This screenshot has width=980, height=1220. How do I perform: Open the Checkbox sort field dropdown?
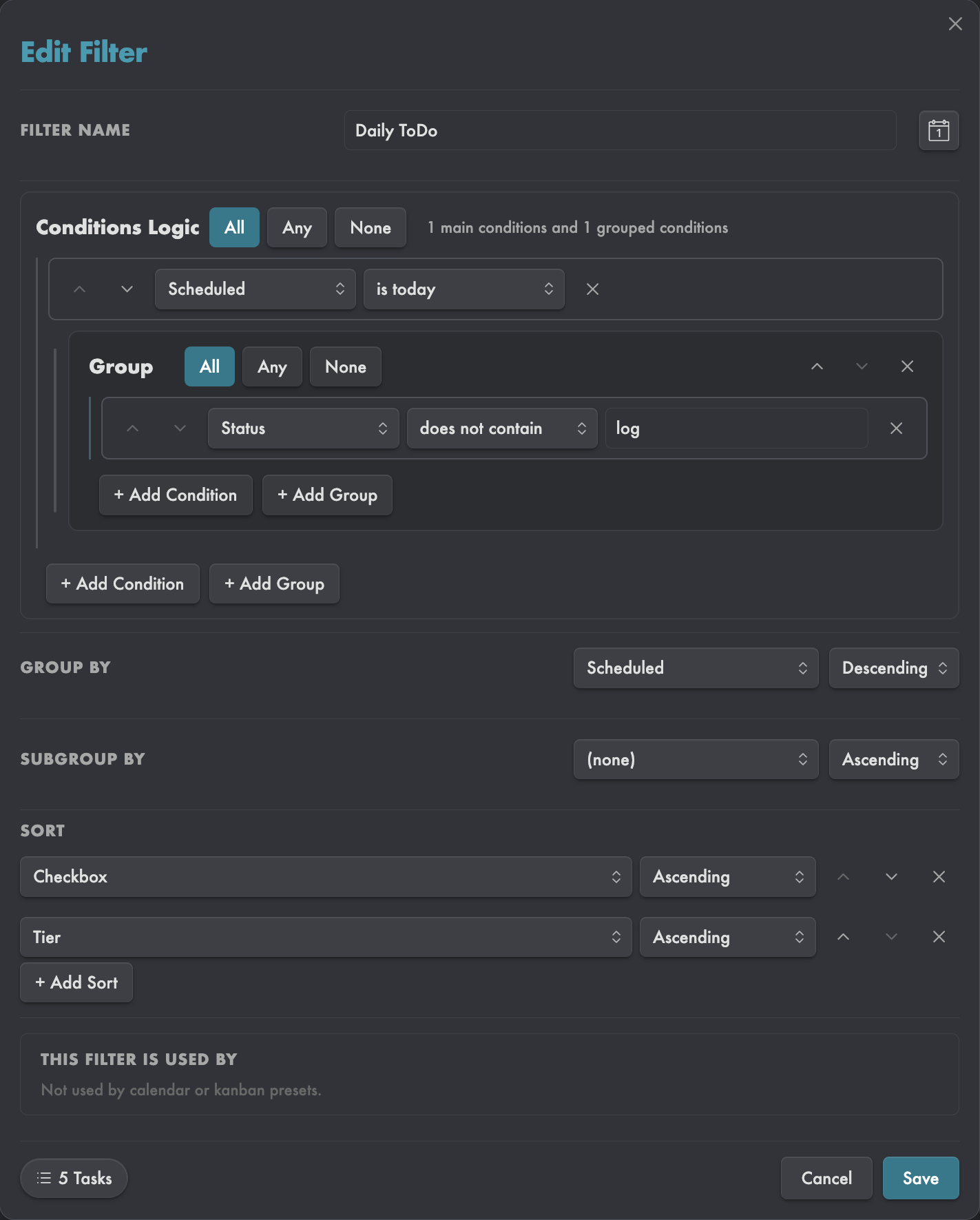tap(326, 877)
